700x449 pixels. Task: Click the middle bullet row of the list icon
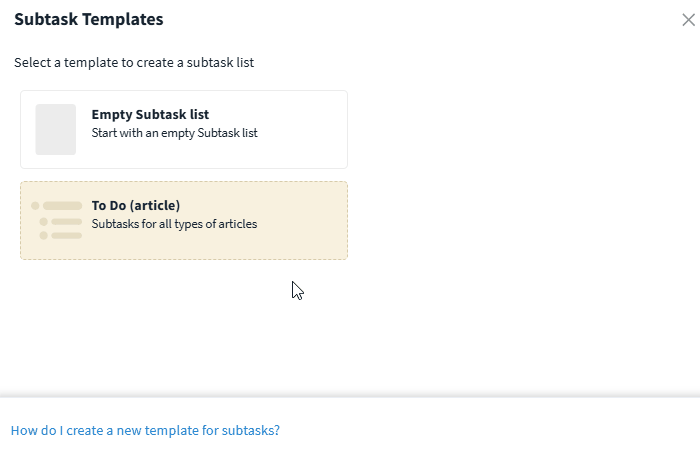(61, 222)
